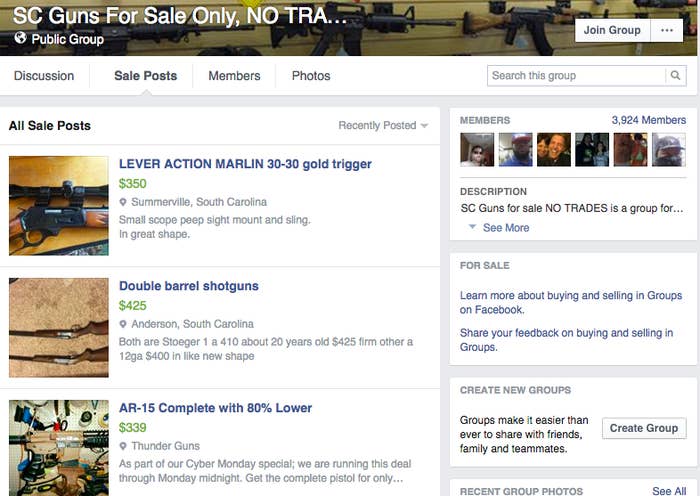Open the Recently Posted sort dropdown
700x496 pixels.
[383, 125]
